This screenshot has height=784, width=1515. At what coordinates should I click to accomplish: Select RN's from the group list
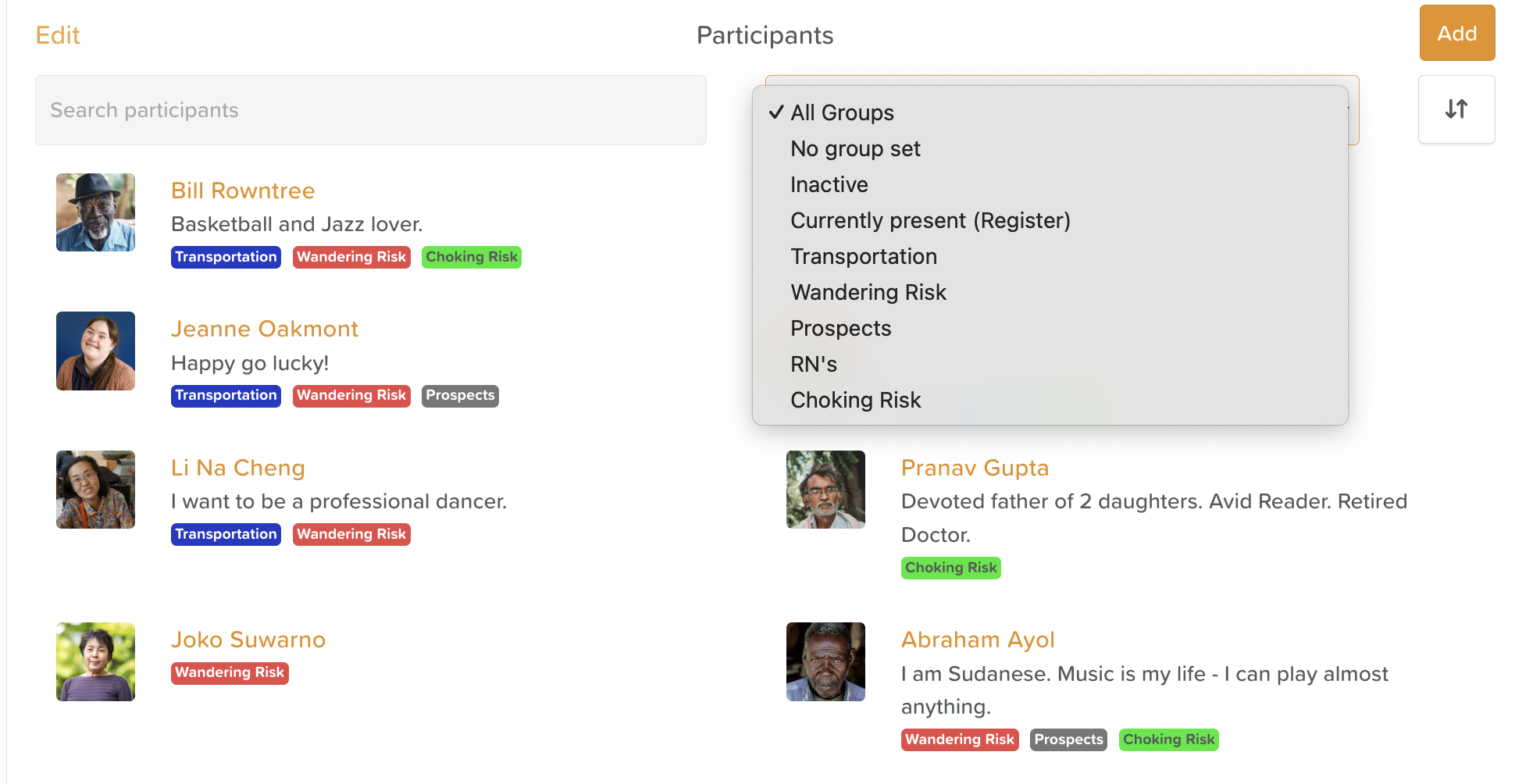pos(813,365)
